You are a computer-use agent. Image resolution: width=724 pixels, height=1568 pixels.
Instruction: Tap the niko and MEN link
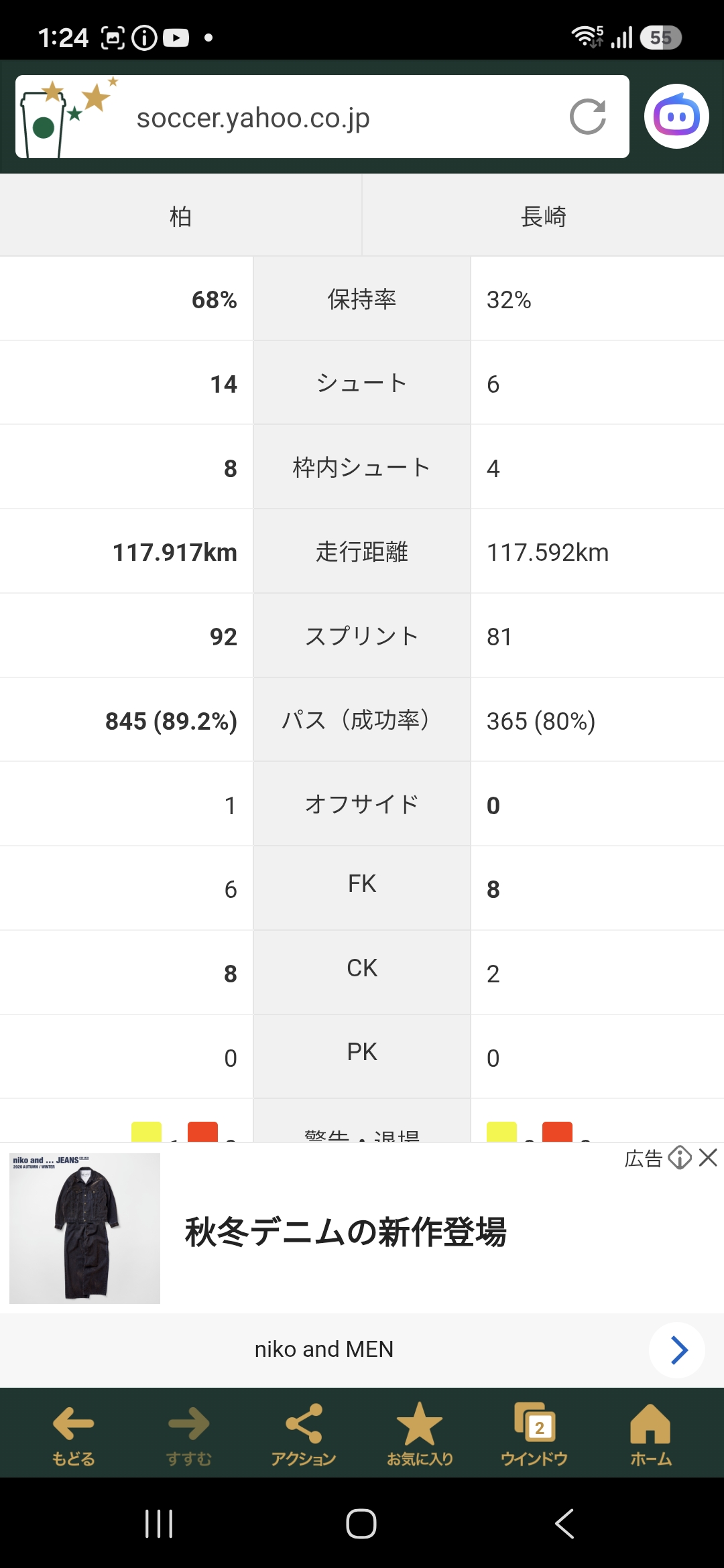coord(324,1349)
